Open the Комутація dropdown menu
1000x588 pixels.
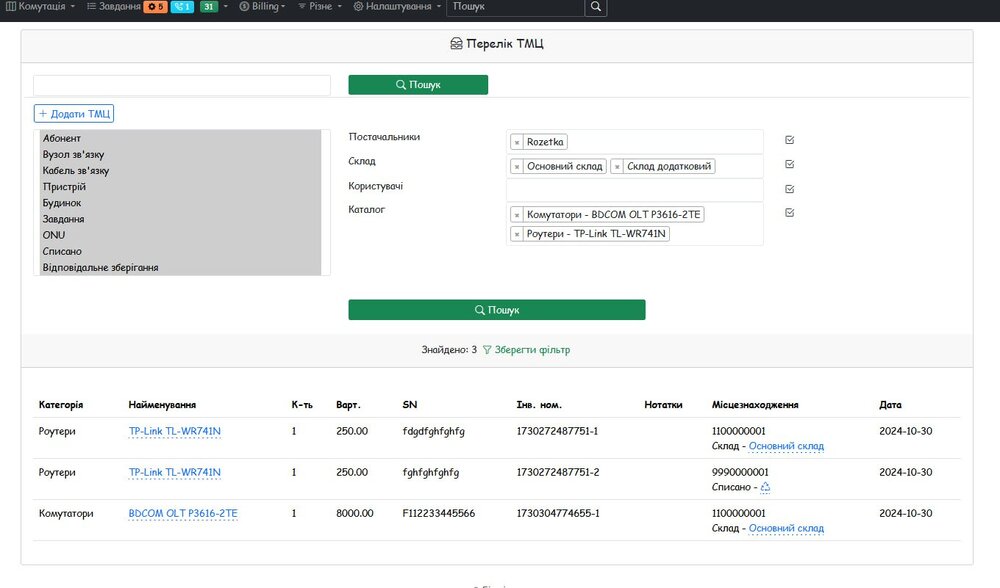click(40, 7)
